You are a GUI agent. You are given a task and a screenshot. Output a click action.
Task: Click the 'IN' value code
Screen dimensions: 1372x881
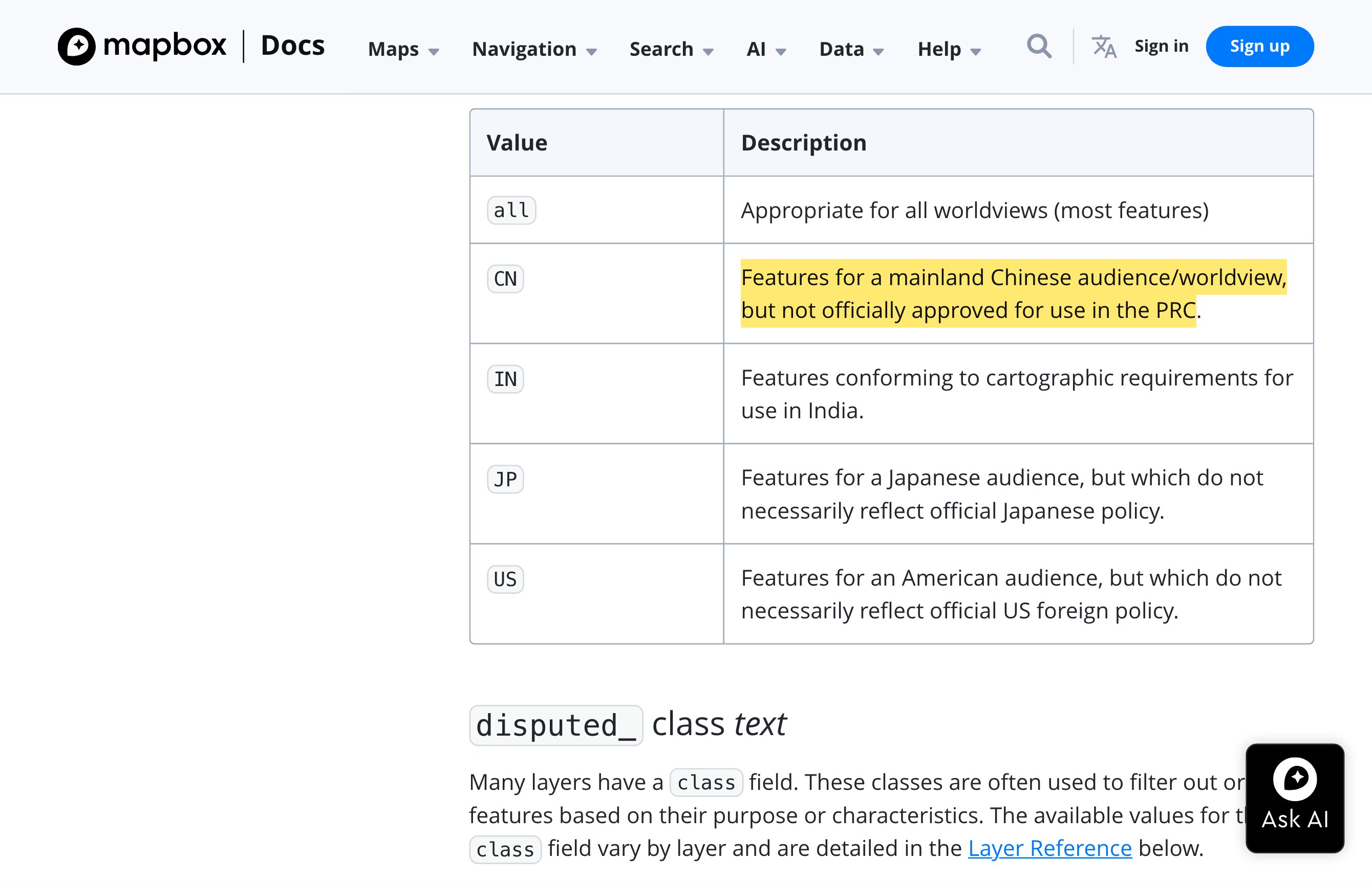point(505,379)
